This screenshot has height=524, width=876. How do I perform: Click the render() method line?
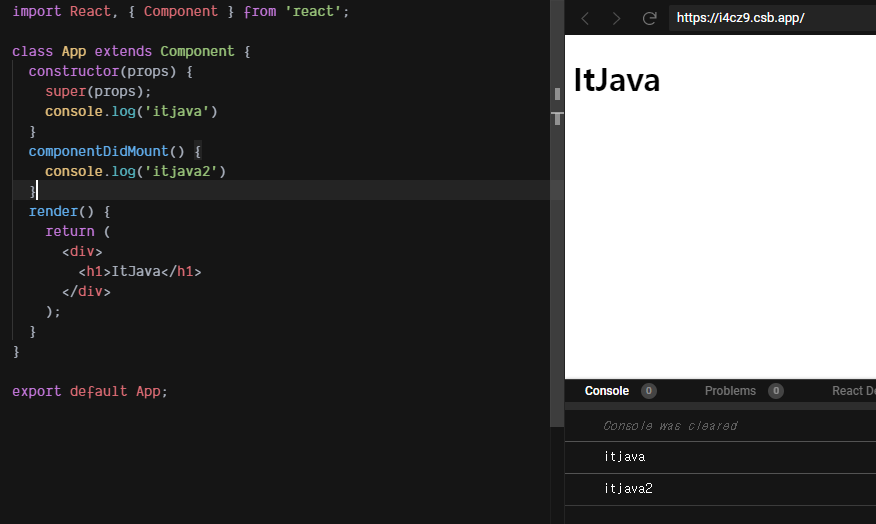point(70,212)
